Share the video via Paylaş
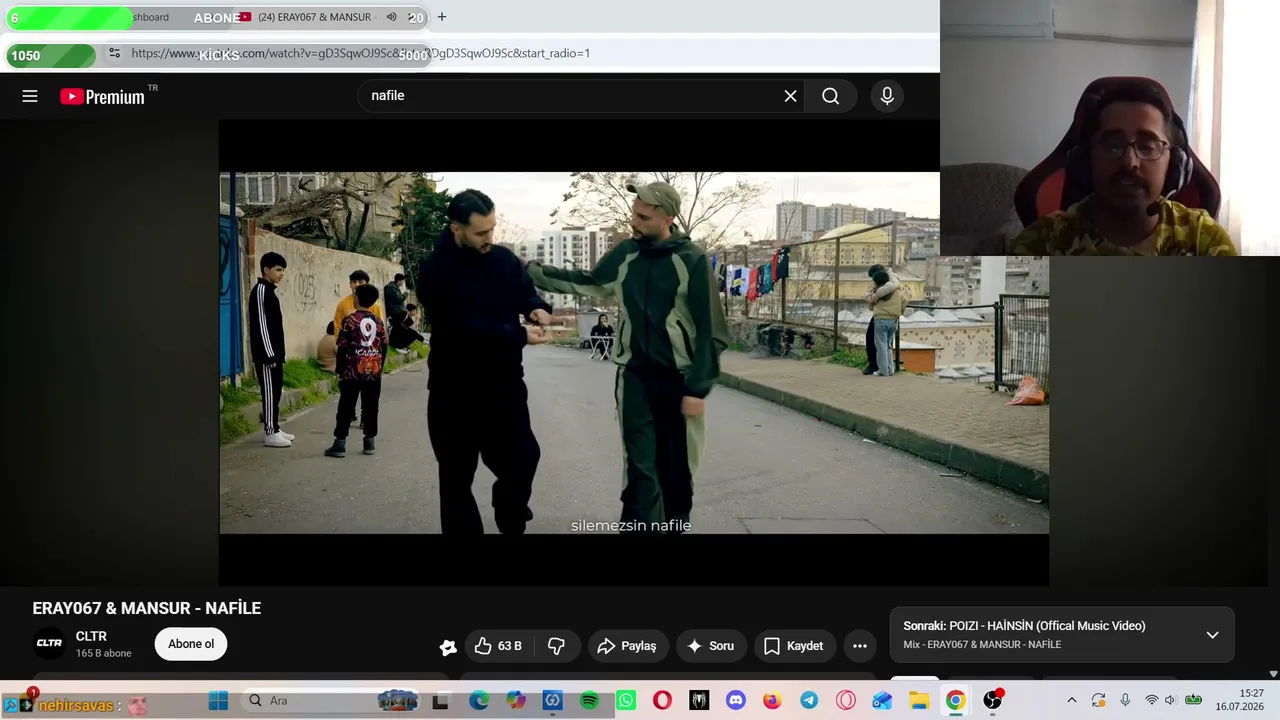The width and height of the screenshot is (1280, 720). pos(627,646)
